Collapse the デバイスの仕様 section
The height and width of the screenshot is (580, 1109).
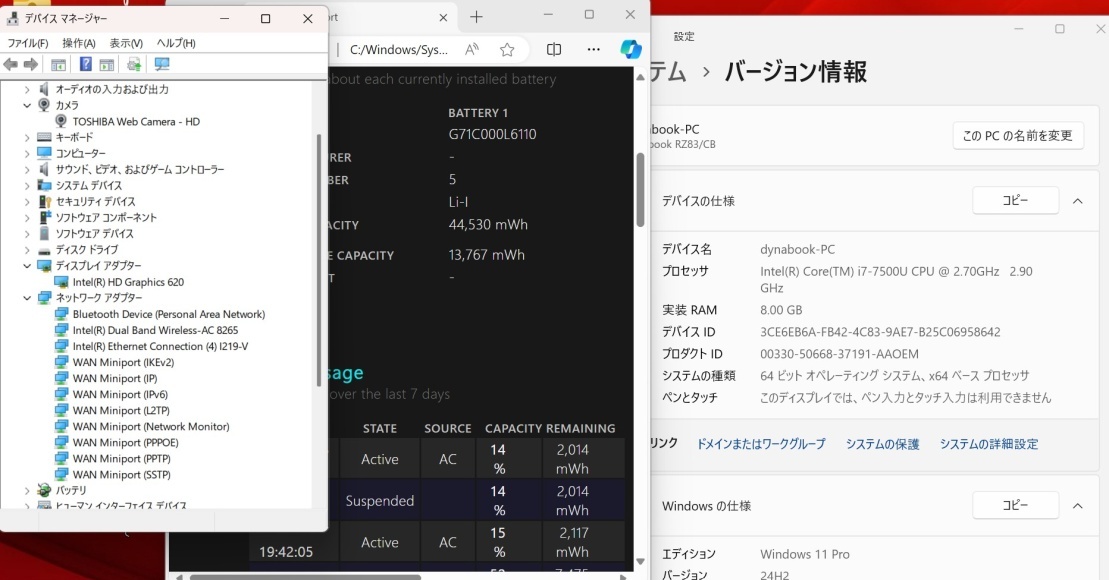pyautogui.click(x=1077, y=200)
